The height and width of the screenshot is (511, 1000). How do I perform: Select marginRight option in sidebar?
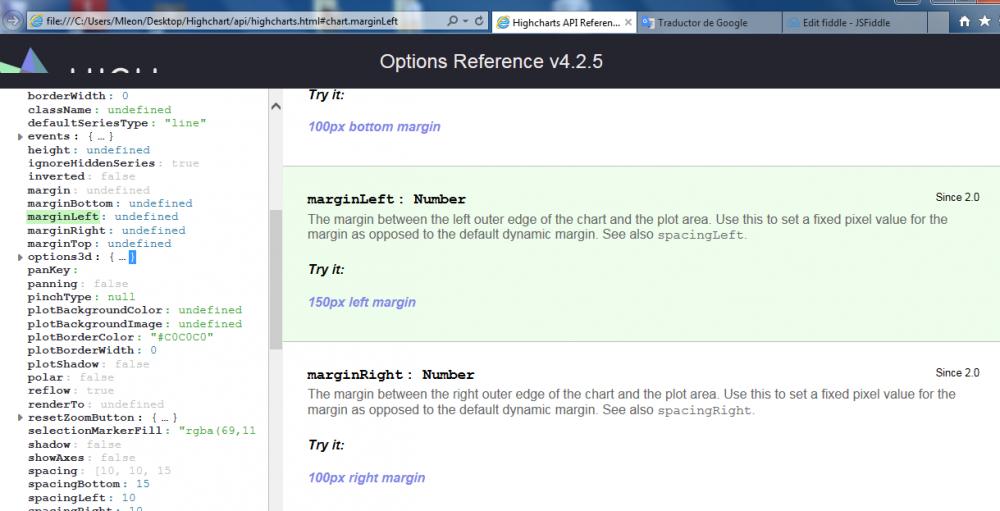tap(66, 230)
